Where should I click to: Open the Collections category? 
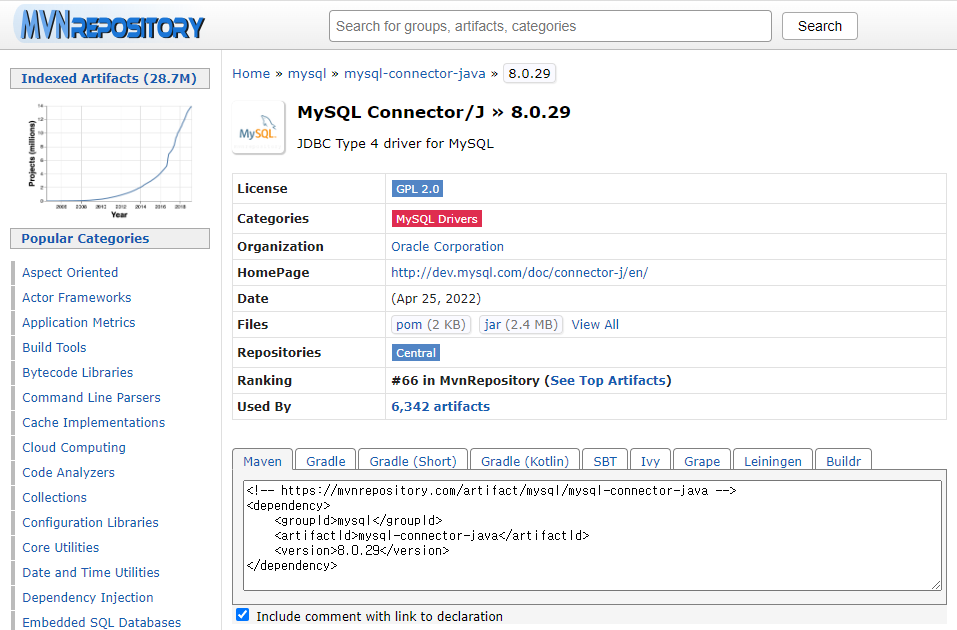coord(54,498)
